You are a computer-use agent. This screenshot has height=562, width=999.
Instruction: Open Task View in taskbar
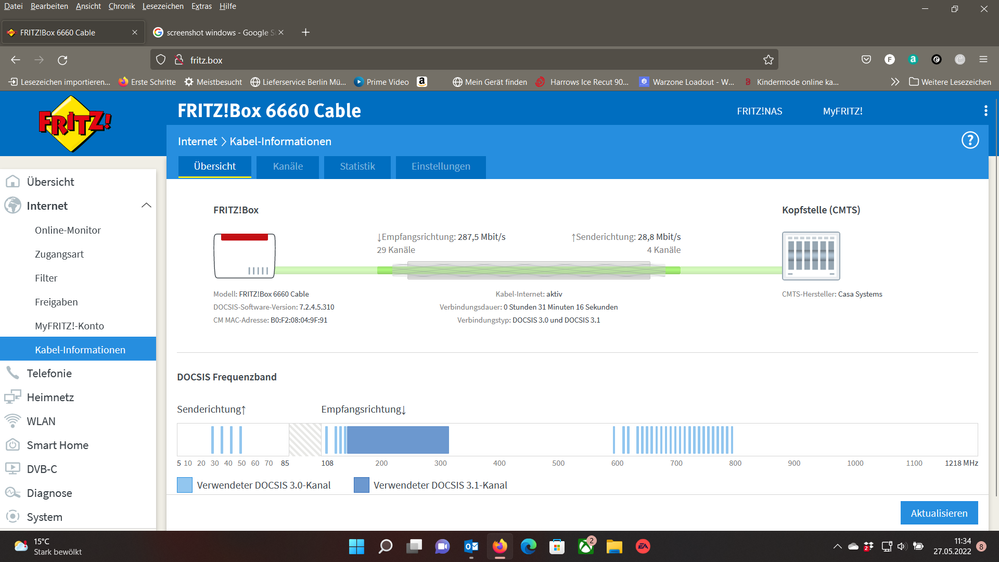pyautogui.click(x=414, y=546)
